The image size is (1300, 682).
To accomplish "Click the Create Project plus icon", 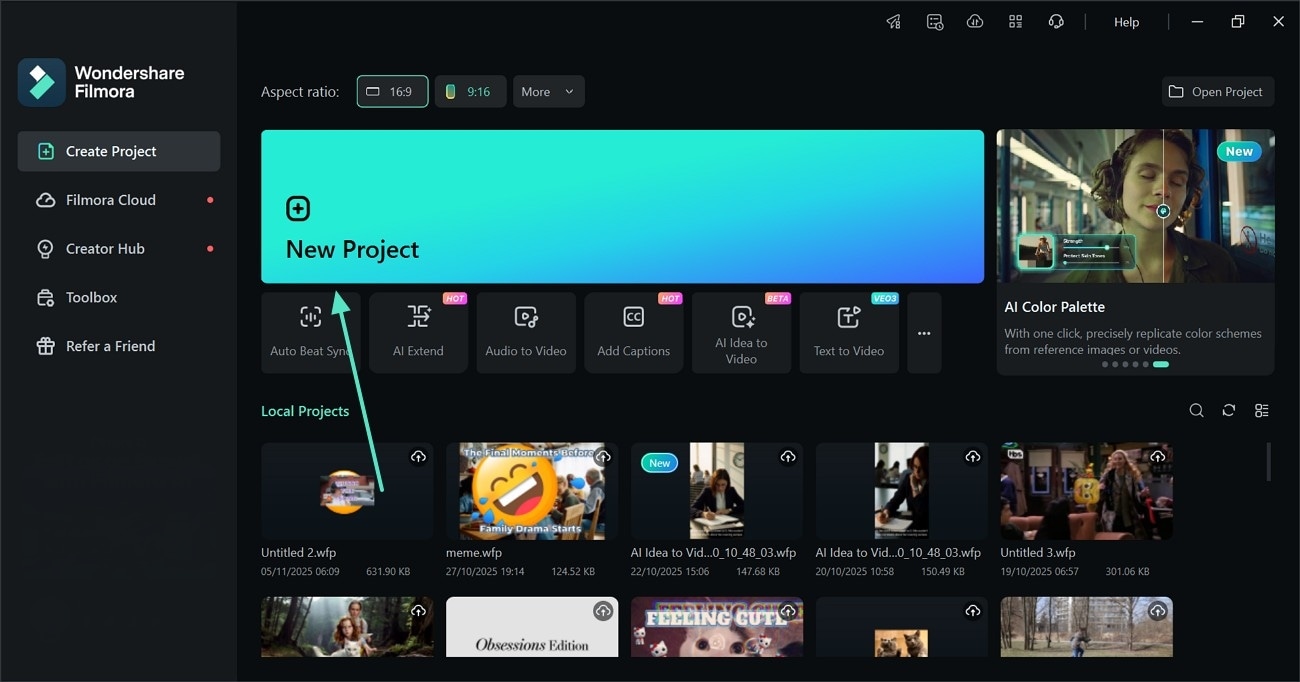I will [45, 151].
